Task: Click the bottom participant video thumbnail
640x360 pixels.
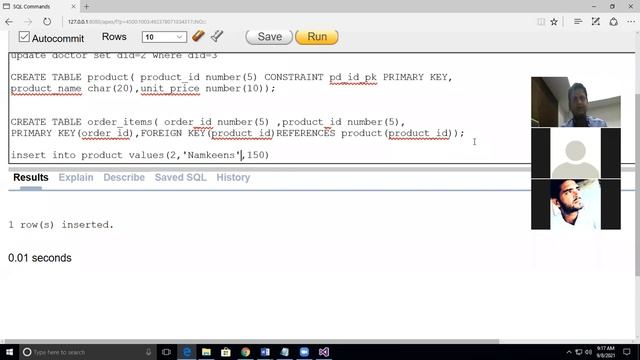Action: tap(576, 204)
